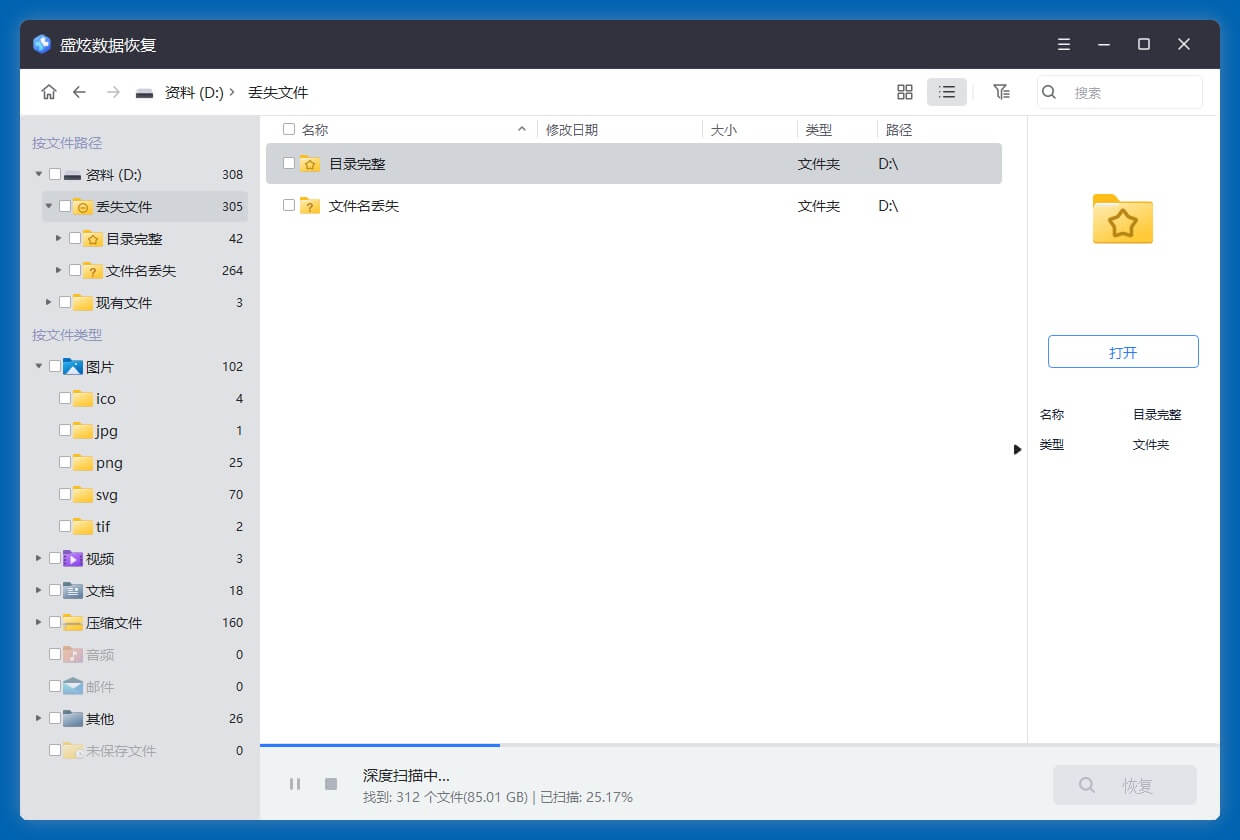Image resolution: width=1240 pixels, height=840 pixels.
Task: Click the home icon in toolbar
Action: point(48,91)
